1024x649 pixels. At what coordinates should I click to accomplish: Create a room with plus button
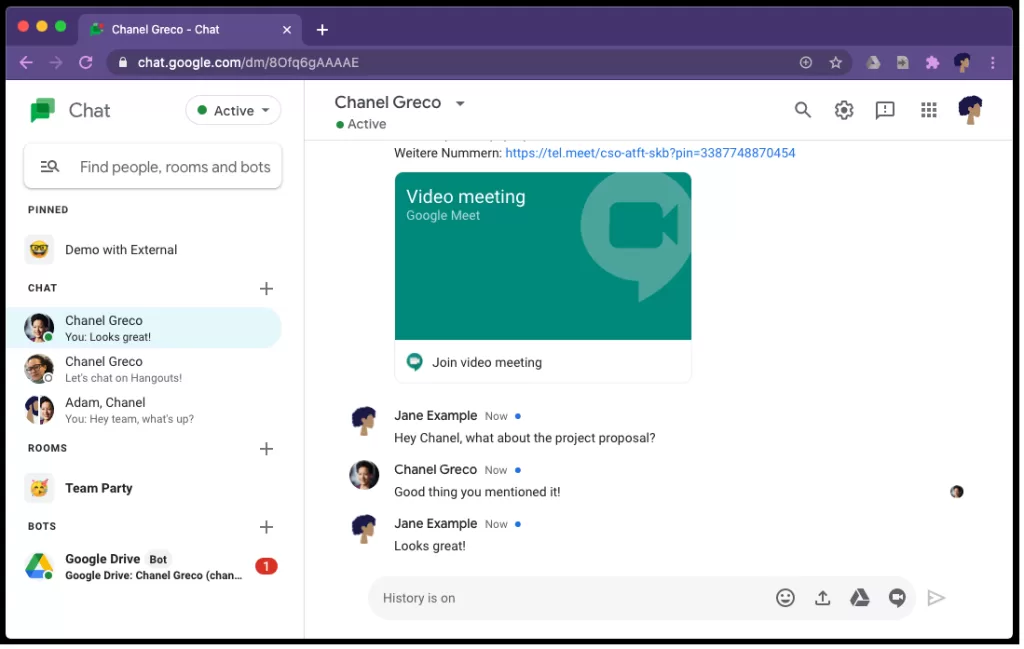[266, 449]
